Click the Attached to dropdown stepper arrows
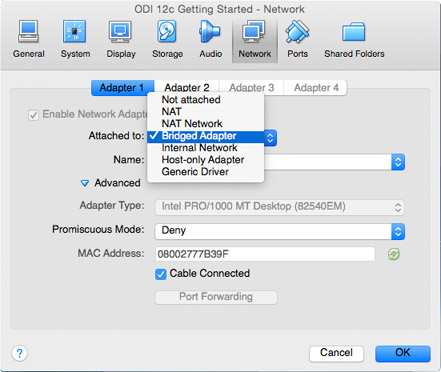 click(x=270, y=138)
